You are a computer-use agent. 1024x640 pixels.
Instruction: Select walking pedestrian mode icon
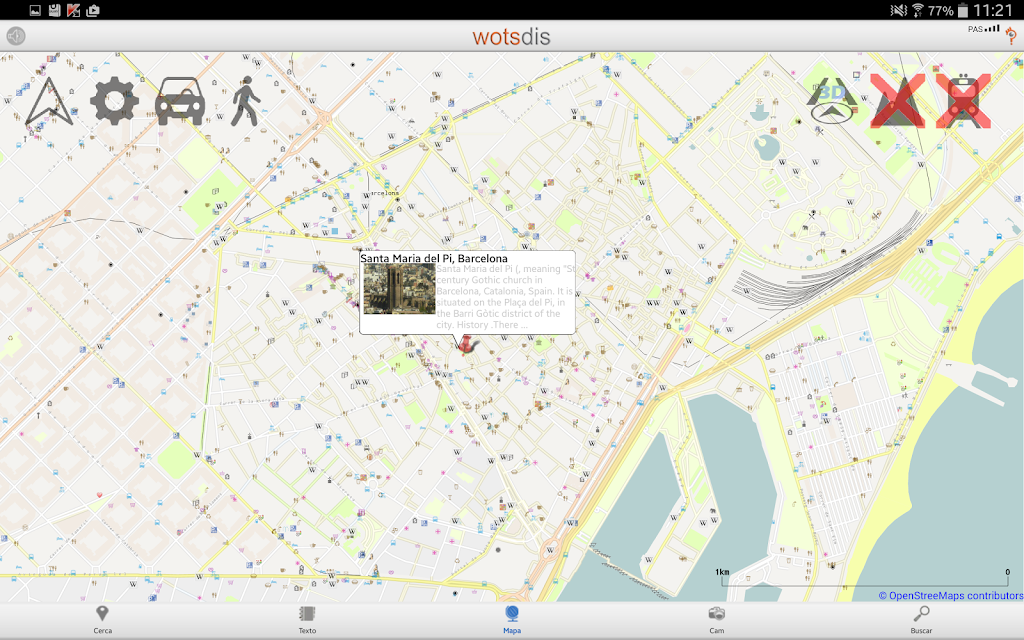pyautogui.click(x=246, y=101)
